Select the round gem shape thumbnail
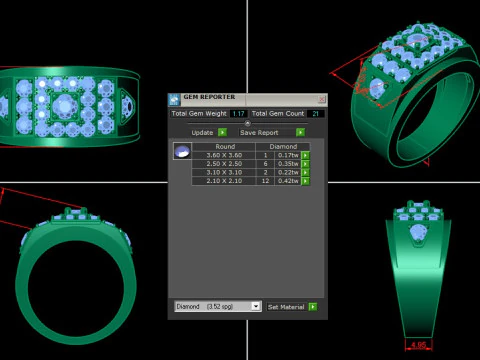The height and width of the screenshot is (360, 480). (182, 151)
